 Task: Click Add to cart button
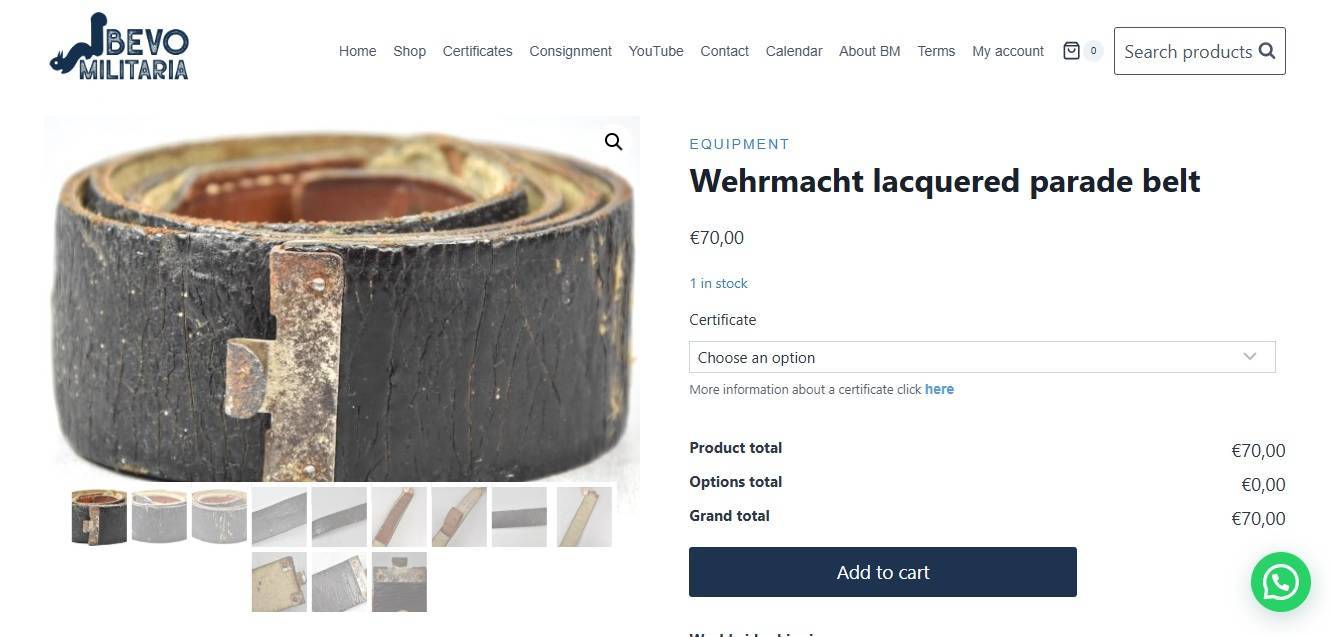883,572
